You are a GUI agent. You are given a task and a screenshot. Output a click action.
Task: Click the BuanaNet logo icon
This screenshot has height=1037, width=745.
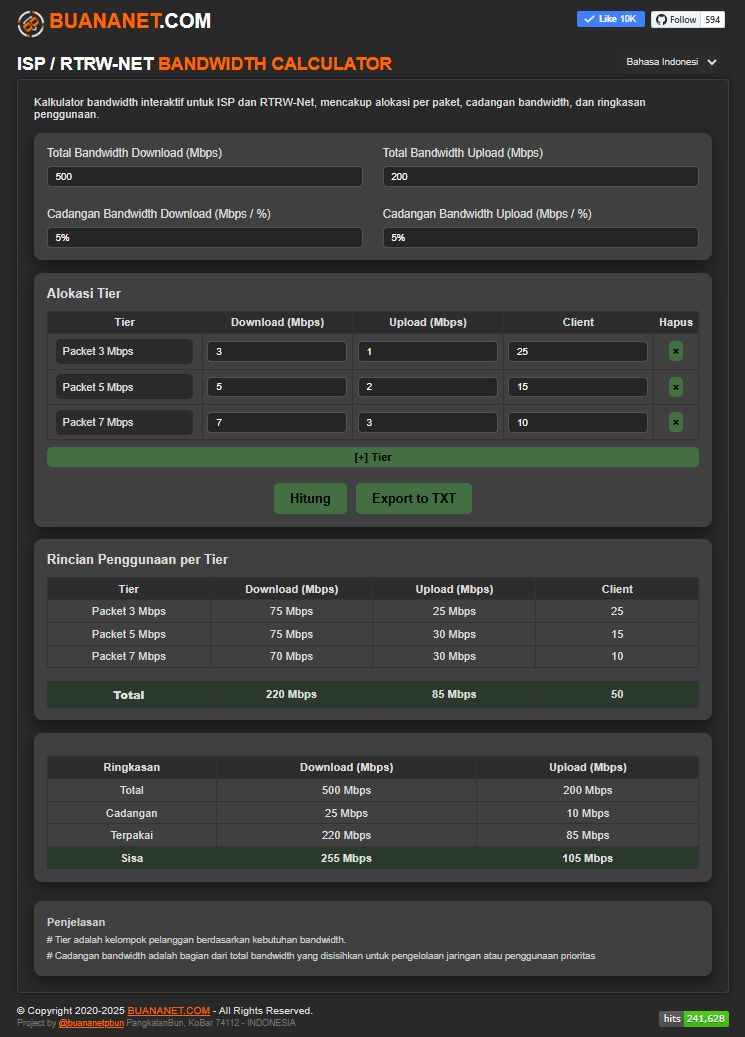[x=30, y=23]
